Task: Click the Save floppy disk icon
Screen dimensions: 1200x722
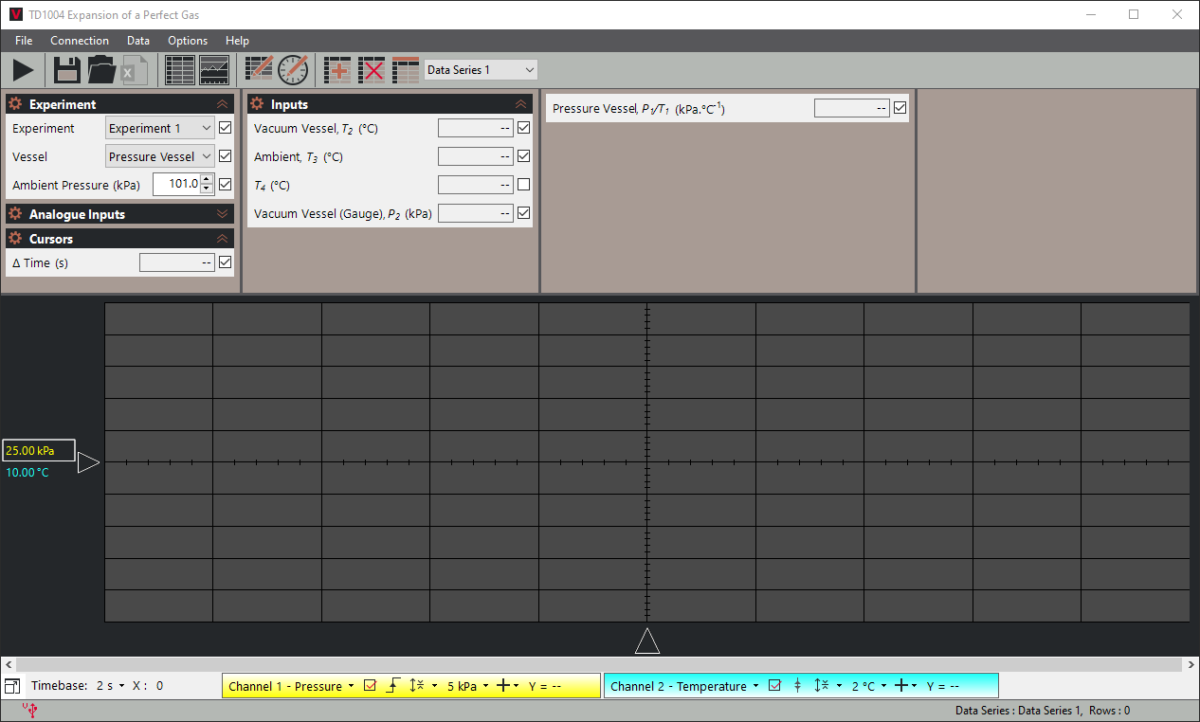Action: 67,70
